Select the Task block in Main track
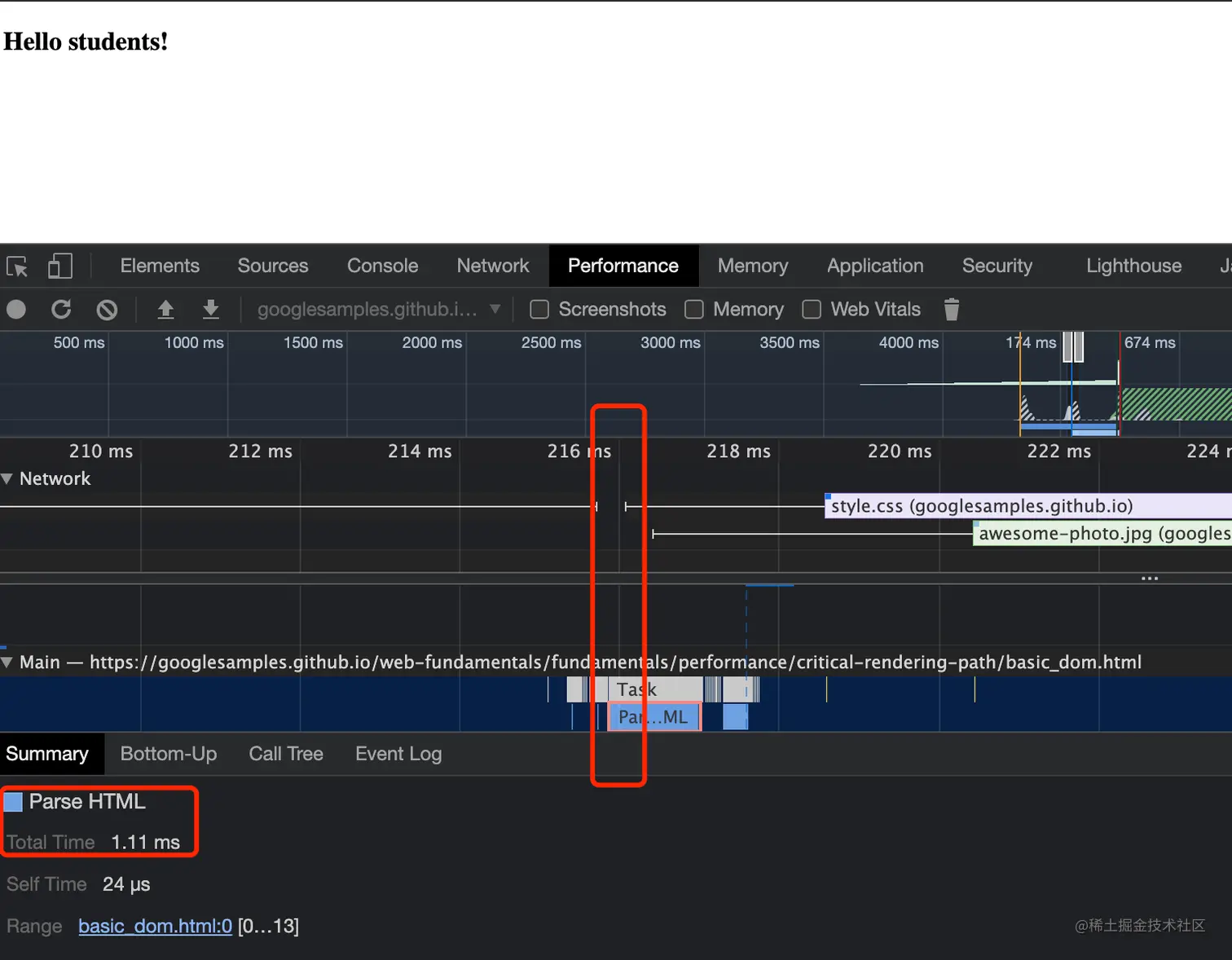 click(x=655, y=689)
